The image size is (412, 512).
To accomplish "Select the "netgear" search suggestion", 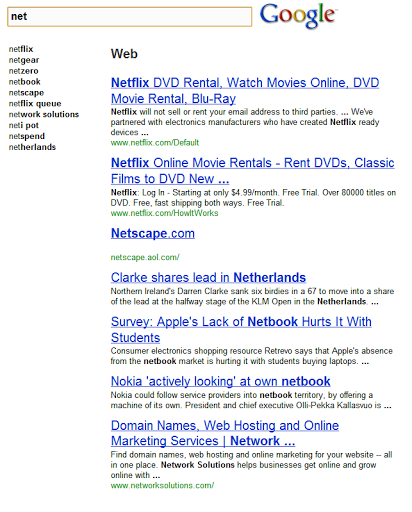I will [x=24, y=60].
